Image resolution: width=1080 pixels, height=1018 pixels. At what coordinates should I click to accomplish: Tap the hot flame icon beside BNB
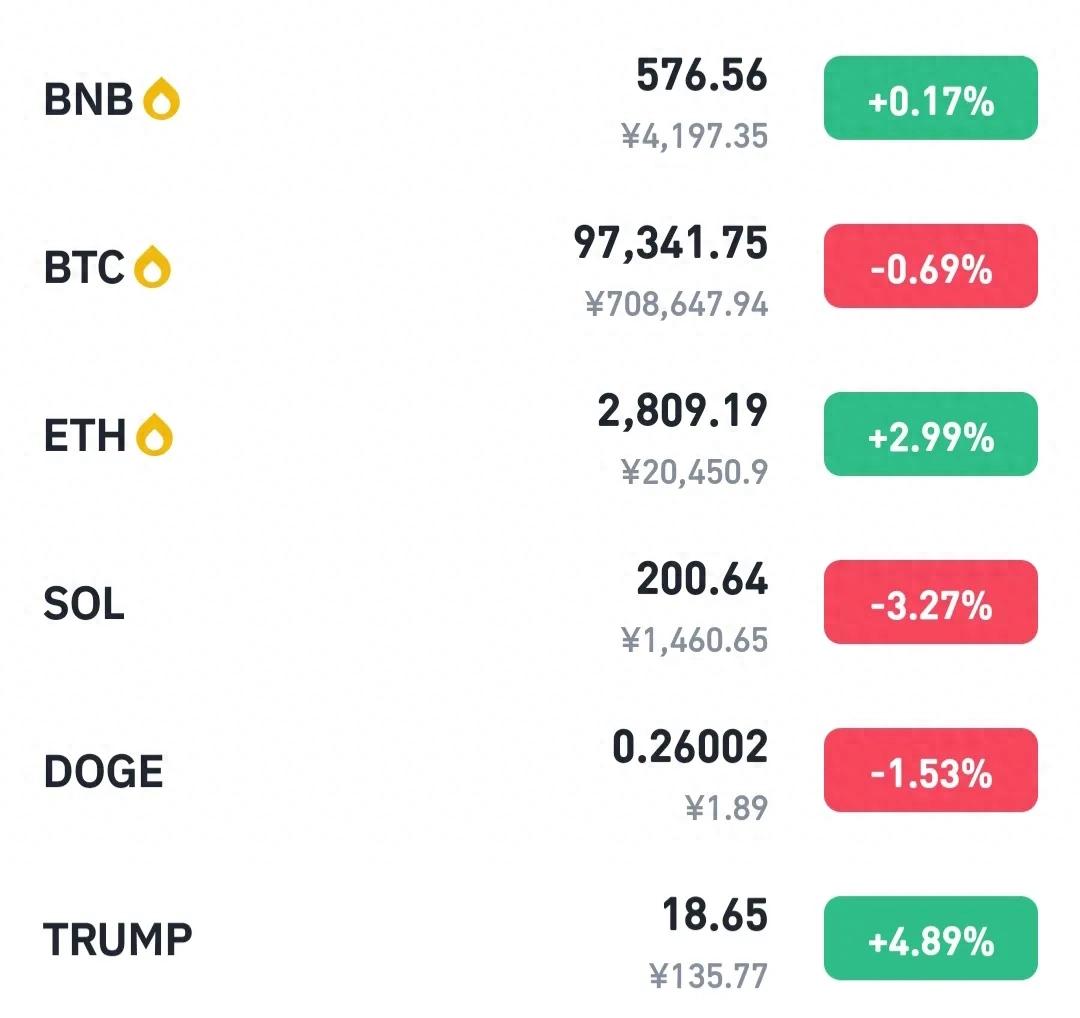(161, 98)
